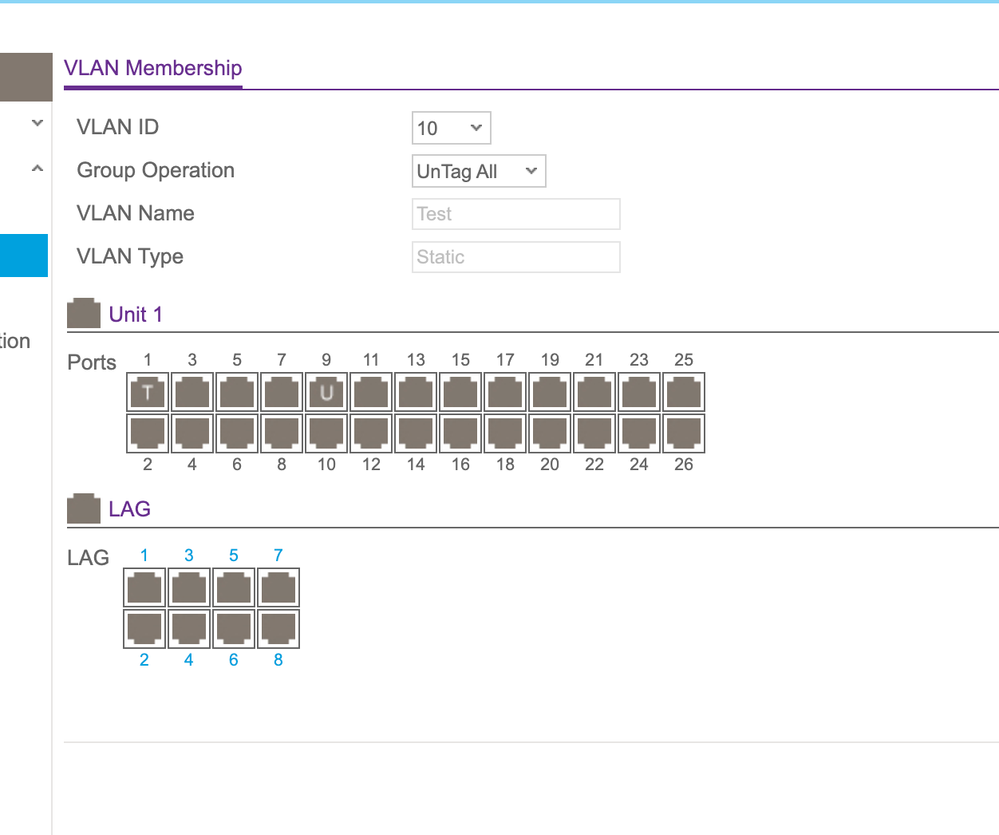Select port 3 in Unit 1
Image resolution: width=999 pixels, height=835 pixels.
point(192,392)
